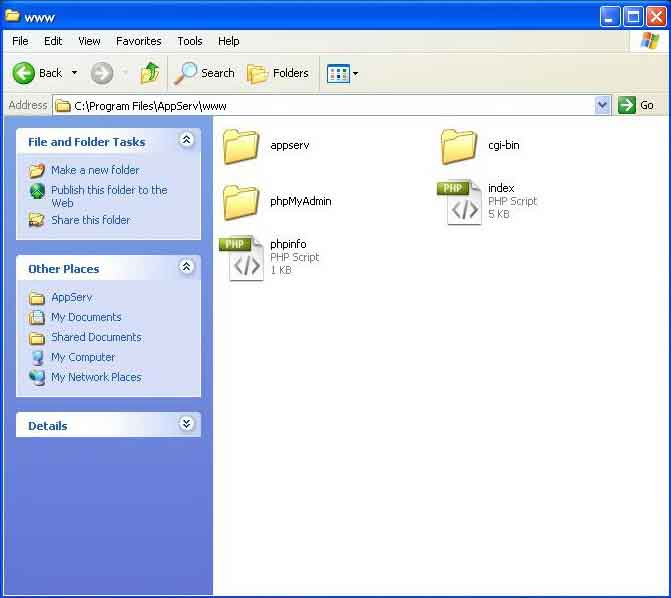The height and width of the screenshot is (598, 671).
Task: Open the Edit menu
Action: (x=53, y=41)
